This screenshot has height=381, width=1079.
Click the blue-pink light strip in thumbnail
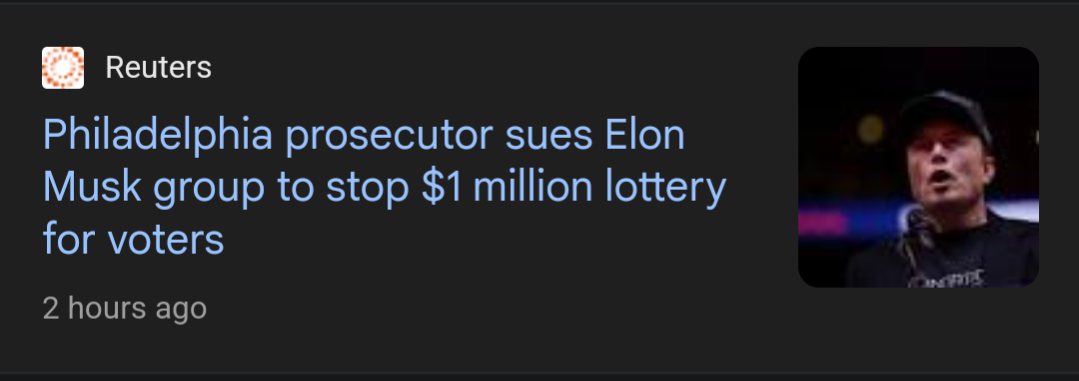pyautogui.click(x=853, y=219)
